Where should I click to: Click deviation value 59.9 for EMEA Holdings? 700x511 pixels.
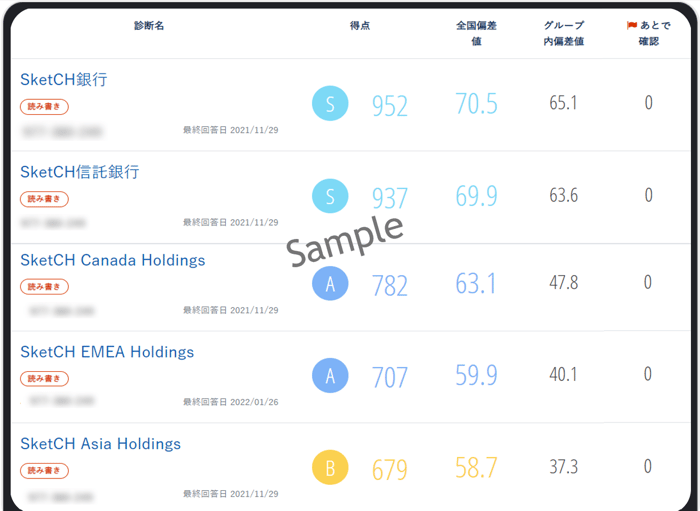click(476, 375)
